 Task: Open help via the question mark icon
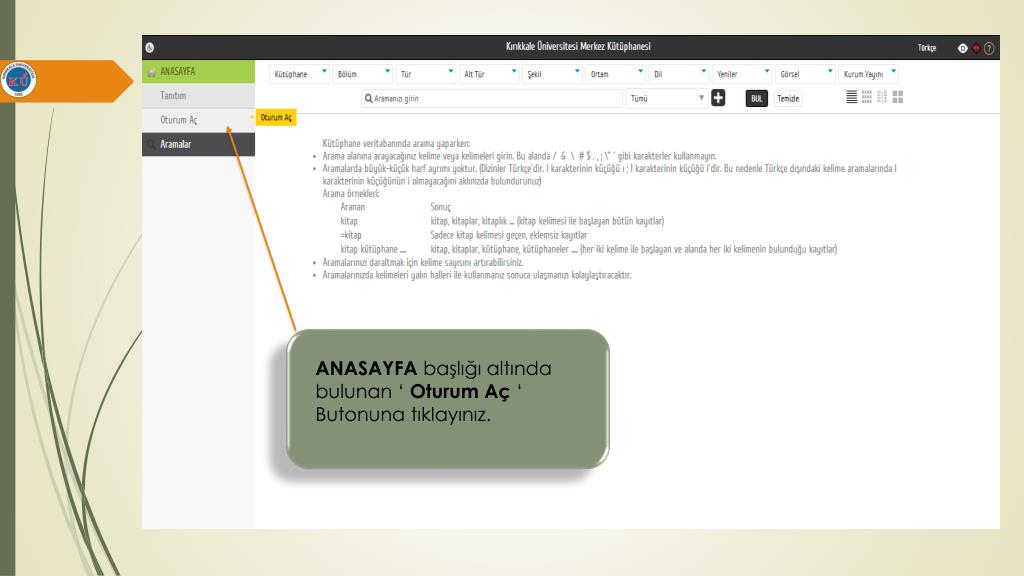(x=989, y=48)
